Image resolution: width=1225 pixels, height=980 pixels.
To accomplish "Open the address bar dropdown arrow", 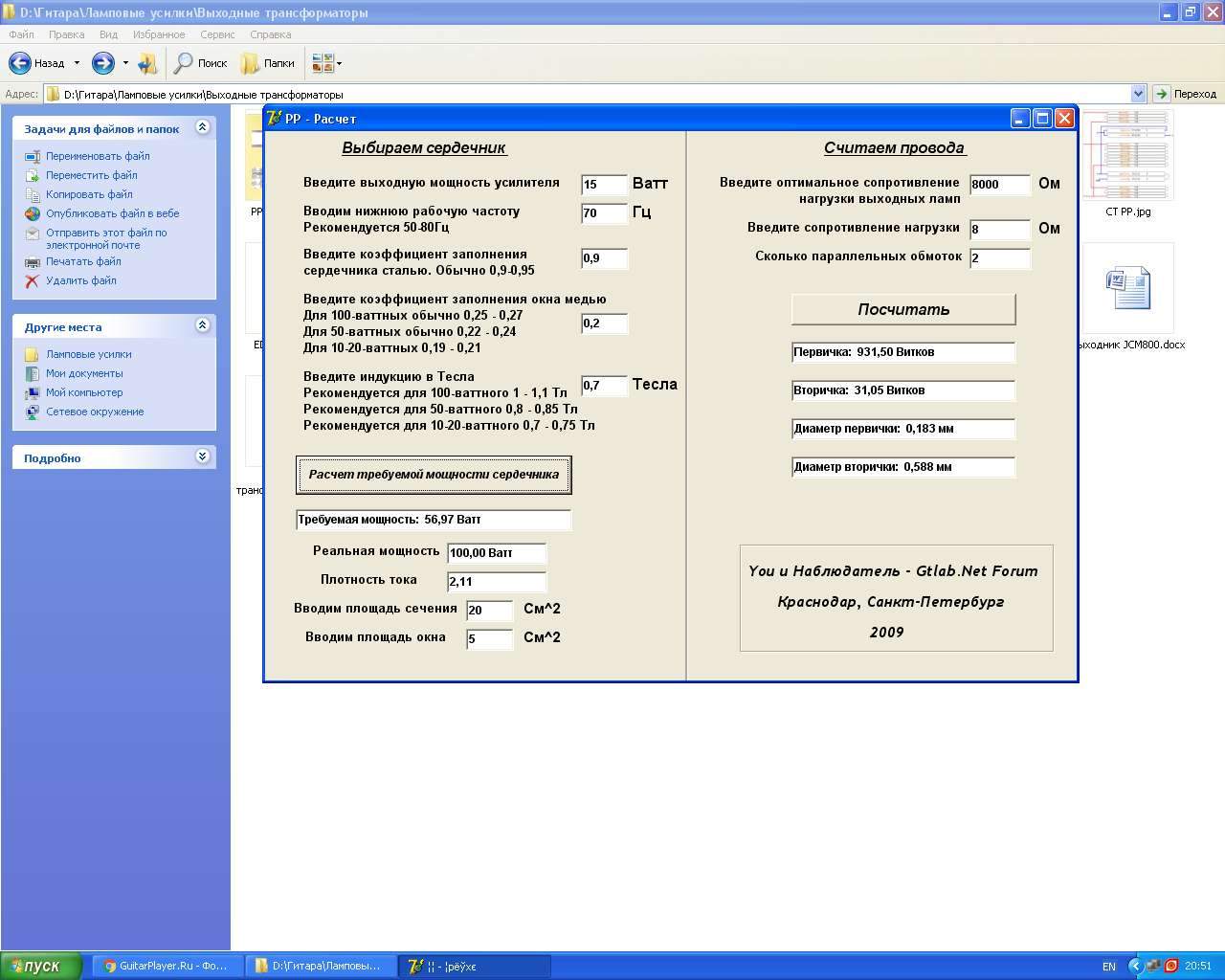I will pyautogui.click(x=1138, y=94).
